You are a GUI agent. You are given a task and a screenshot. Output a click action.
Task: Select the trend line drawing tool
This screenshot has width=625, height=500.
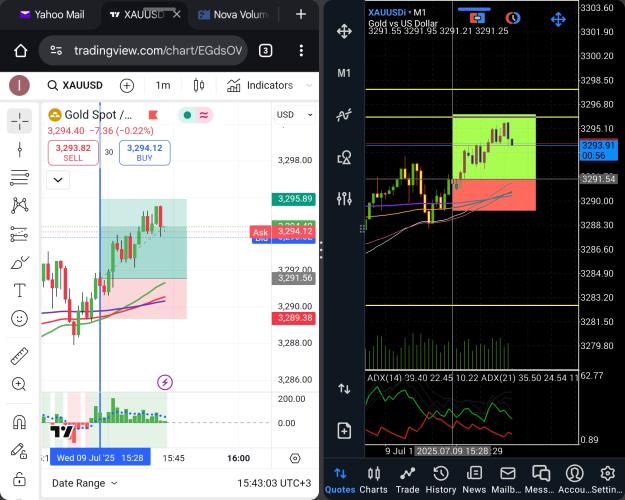[x=20, y=150]
